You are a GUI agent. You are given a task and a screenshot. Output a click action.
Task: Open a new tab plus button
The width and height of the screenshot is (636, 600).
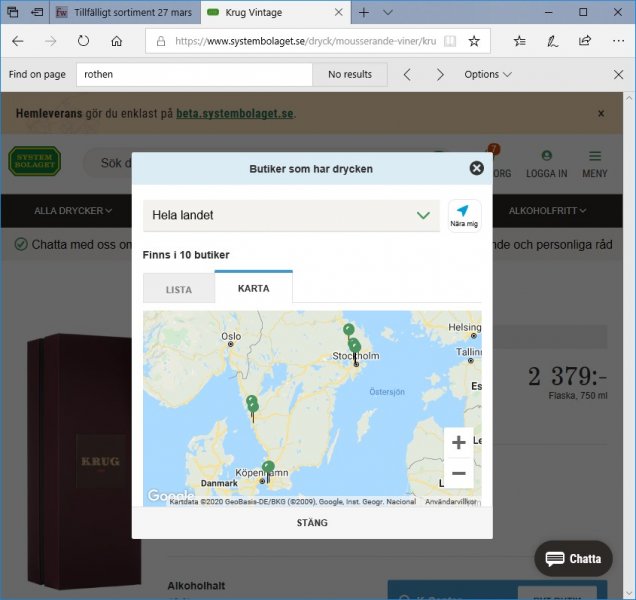tap(364, 13)
